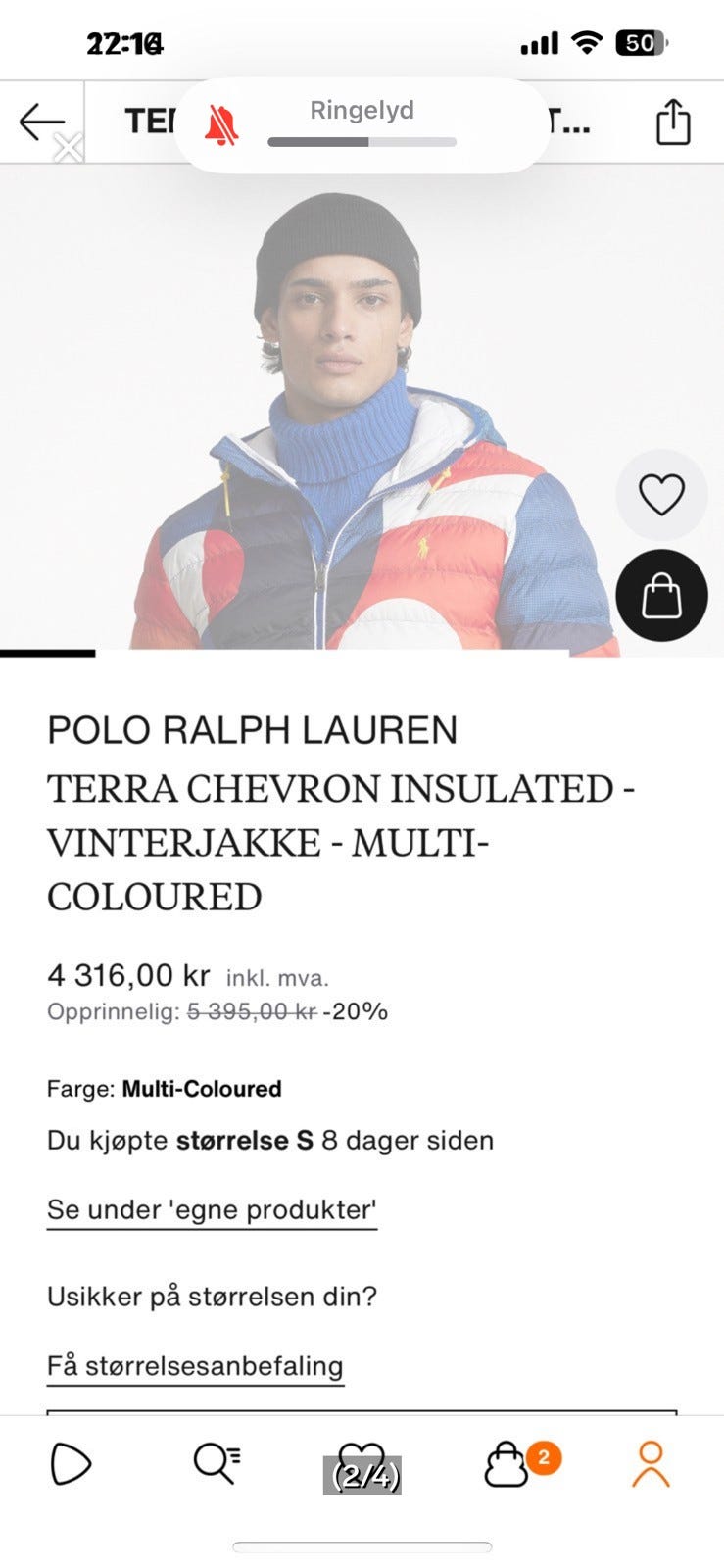The image size is (724, 1568).
Task: Open the home play-shaped tab icon
Action: 71,1464
